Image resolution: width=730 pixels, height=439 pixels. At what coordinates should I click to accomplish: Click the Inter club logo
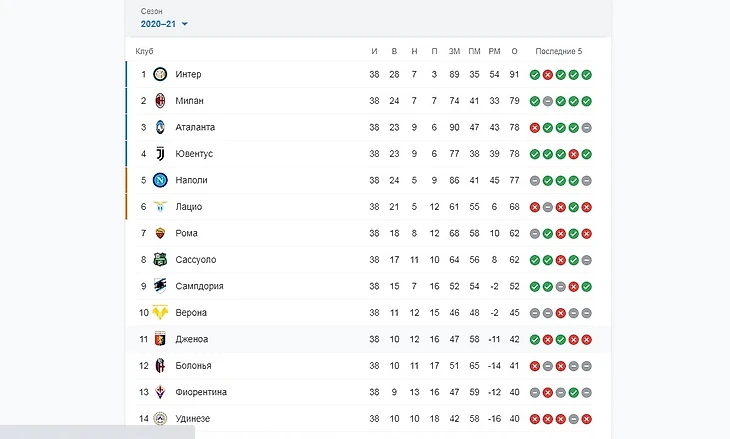click(x=160, y=74)
